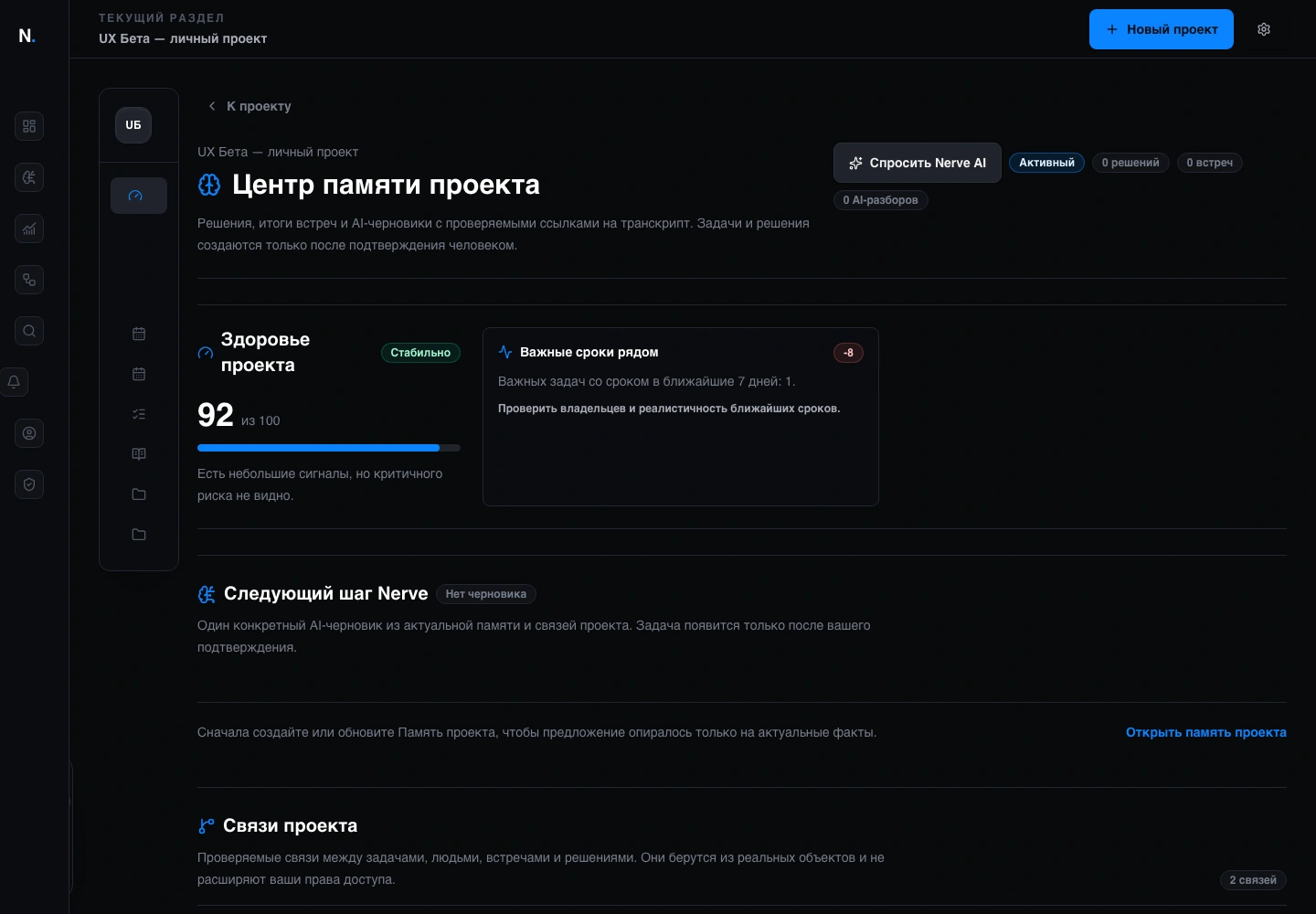Click the ТЕКУЩИЙ РАЗДЕЛ label in header
Image resolution: width=1316 pixels, height=914 pixels.
point(162,18)
